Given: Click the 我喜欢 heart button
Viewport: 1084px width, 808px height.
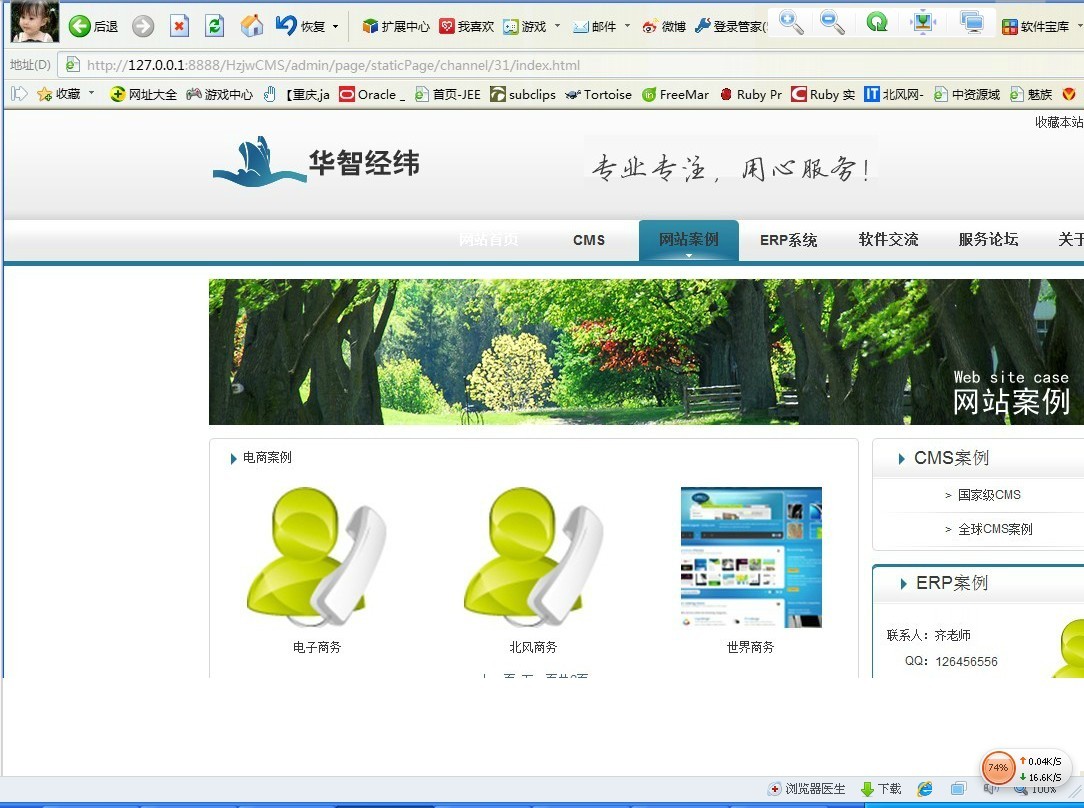Looking at the screenshot, I should pyautogui.click(x=467, y=26).
